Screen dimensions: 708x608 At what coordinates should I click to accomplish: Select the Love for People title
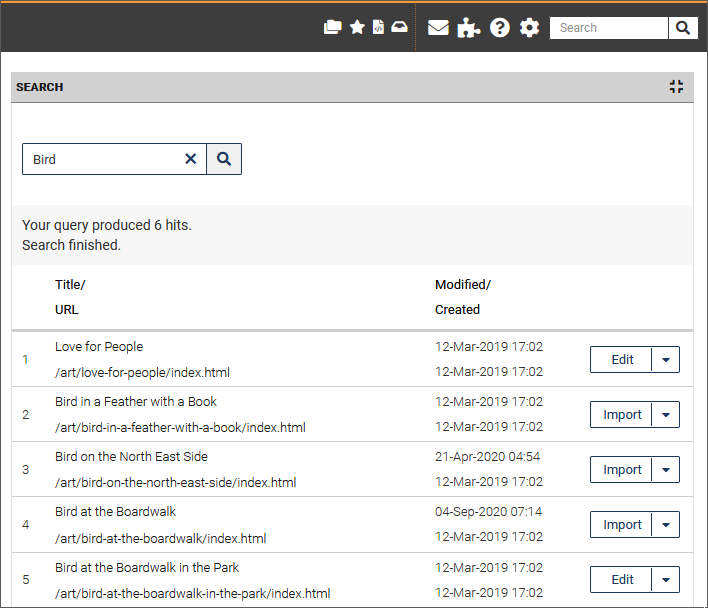99,347
